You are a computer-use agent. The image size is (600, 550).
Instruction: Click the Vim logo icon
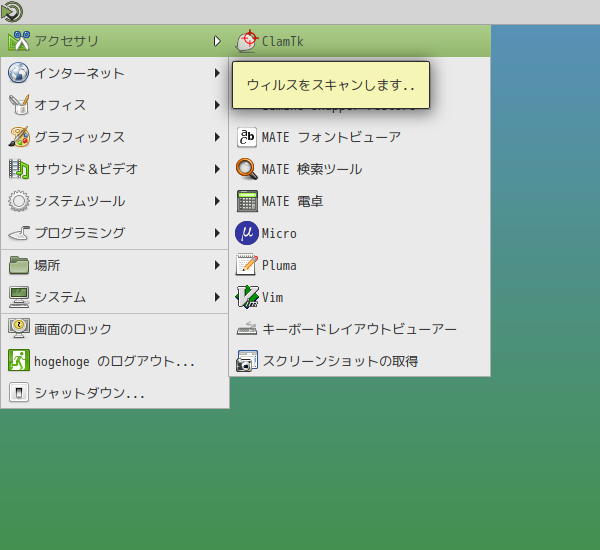(247, 297)
